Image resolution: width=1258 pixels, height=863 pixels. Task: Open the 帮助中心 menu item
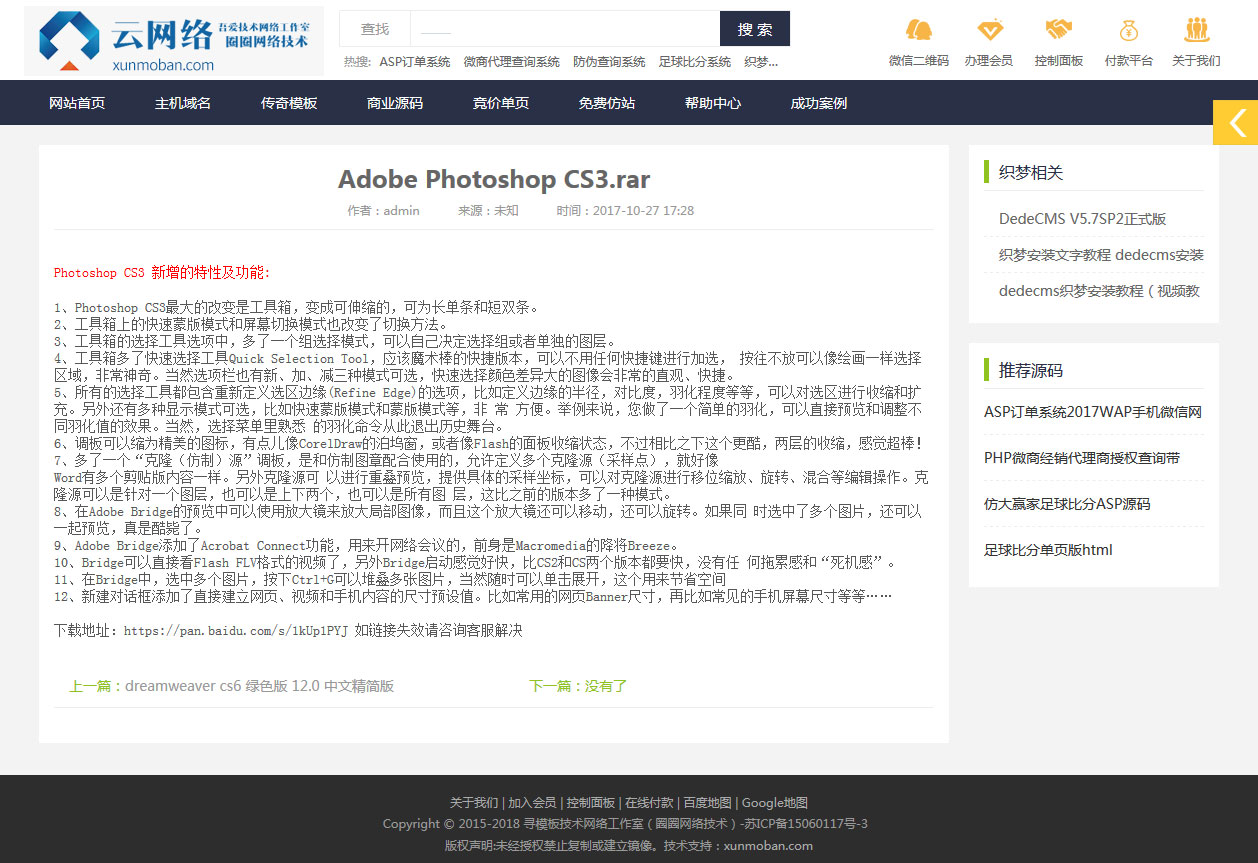coord(713,103)
